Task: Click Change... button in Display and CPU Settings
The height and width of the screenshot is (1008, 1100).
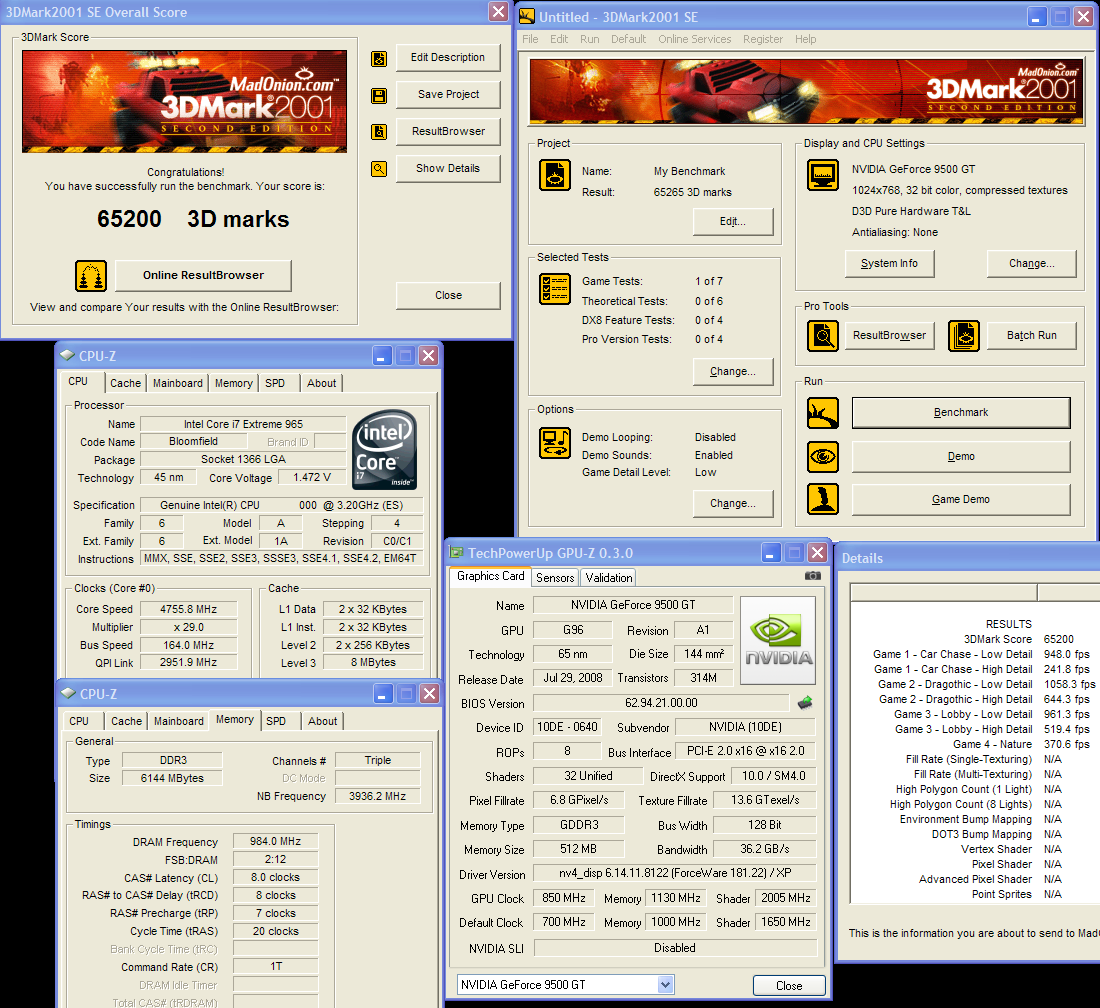Action: click(x=1031, y=264)
